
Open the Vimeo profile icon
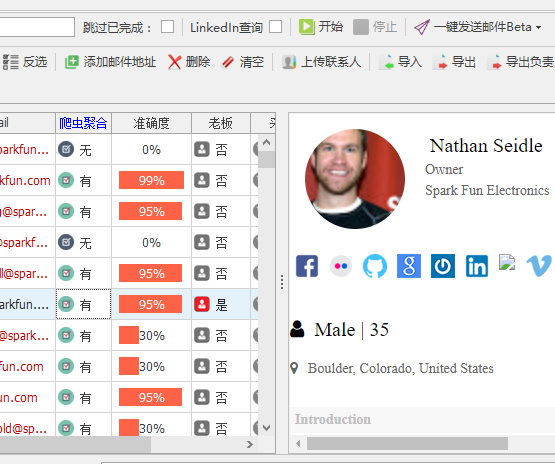[x=539, y=265]
